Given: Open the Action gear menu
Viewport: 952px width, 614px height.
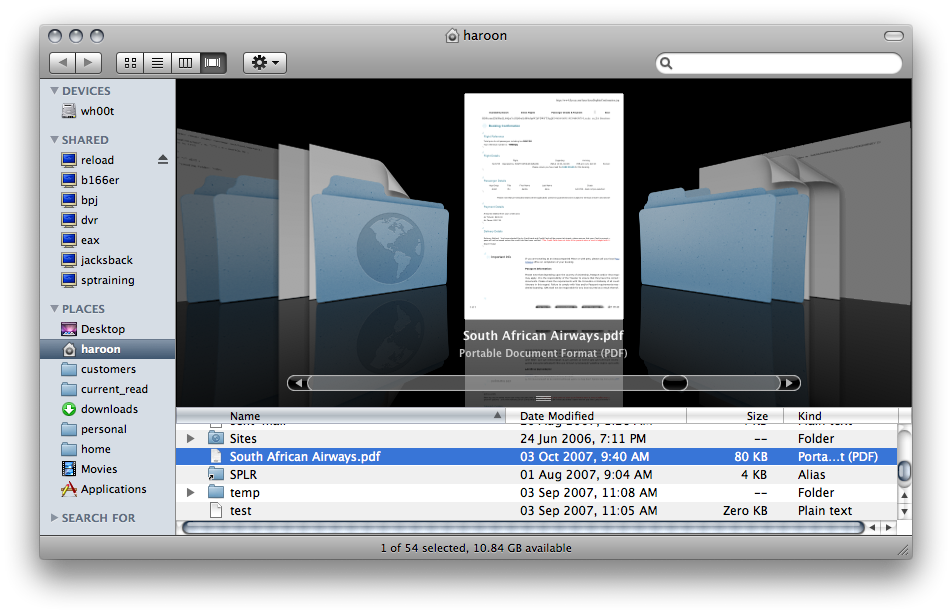Looking at the screenshot, I should (264, 63).
